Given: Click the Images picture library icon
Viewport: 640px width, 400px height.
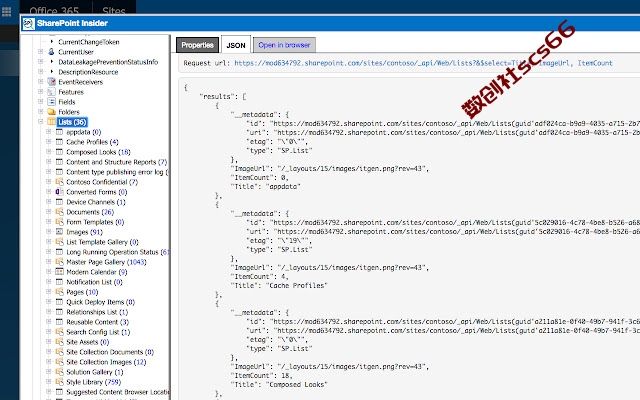Looking at the screenshot, I should point(59,232).
